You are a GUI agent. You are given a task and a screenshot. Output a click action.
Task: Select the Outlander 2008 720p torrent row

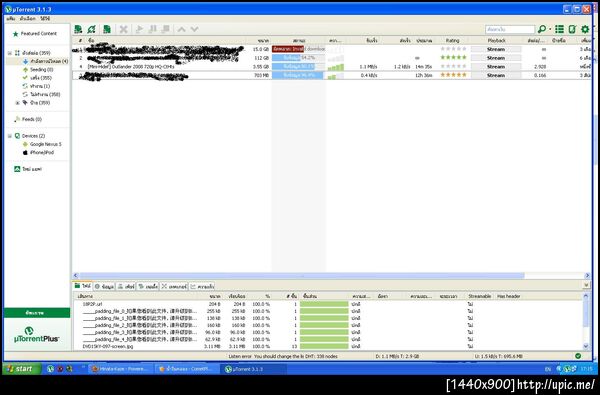(331, 67)
